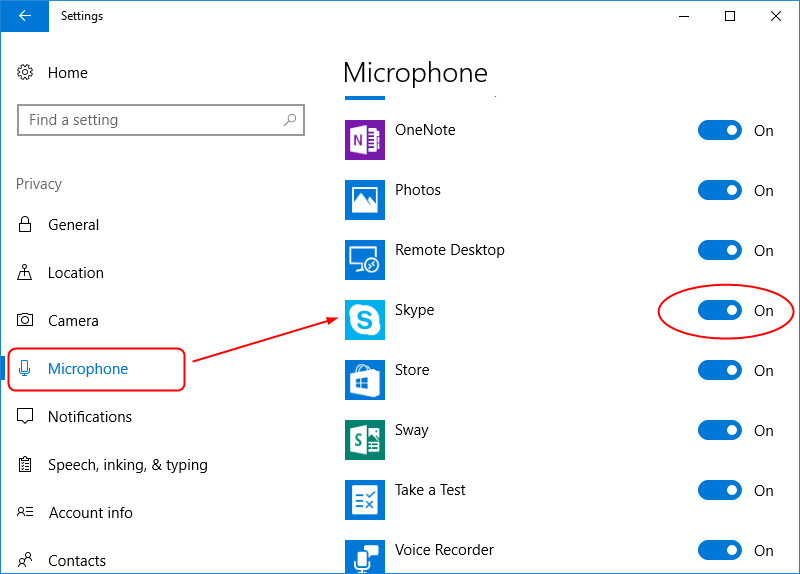The height and width of the screenshot is (574, 800).
Task: Open Notifications privacy page
Action: pyautogui.click(x=90, y=416)
